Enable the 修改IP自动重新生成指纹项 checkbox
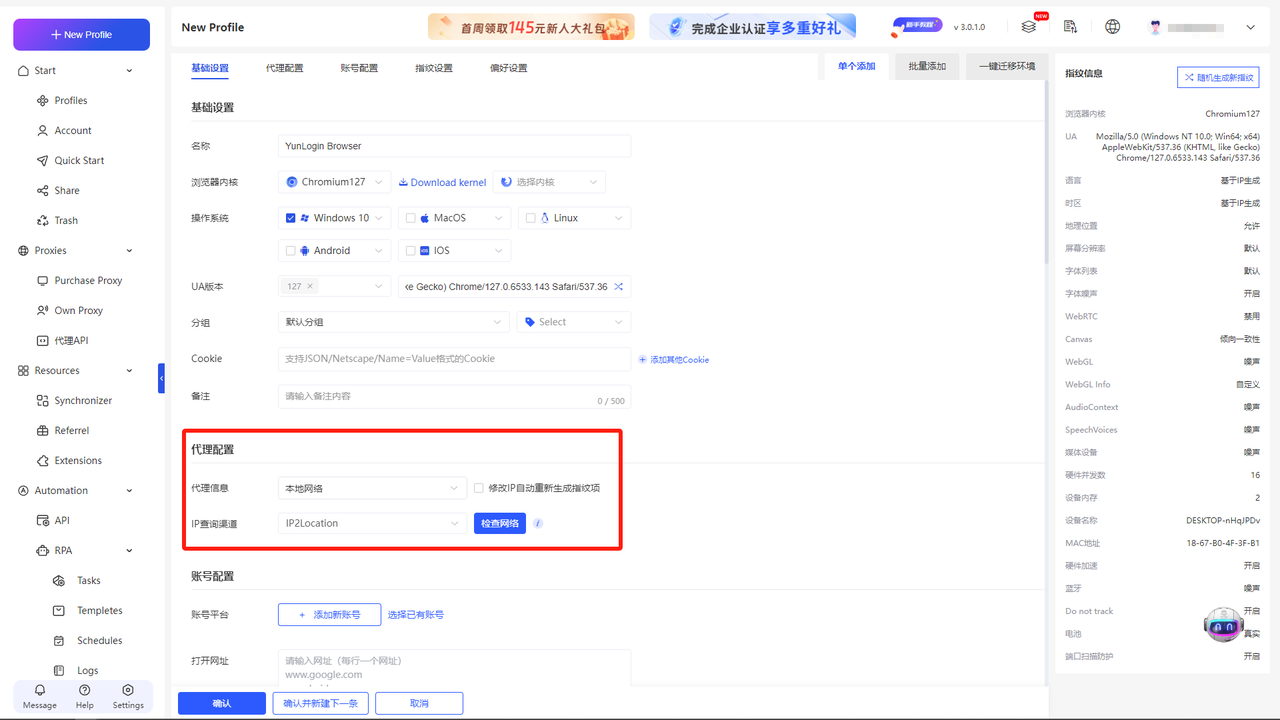1280x720 pixels. [x=477, y=490]
